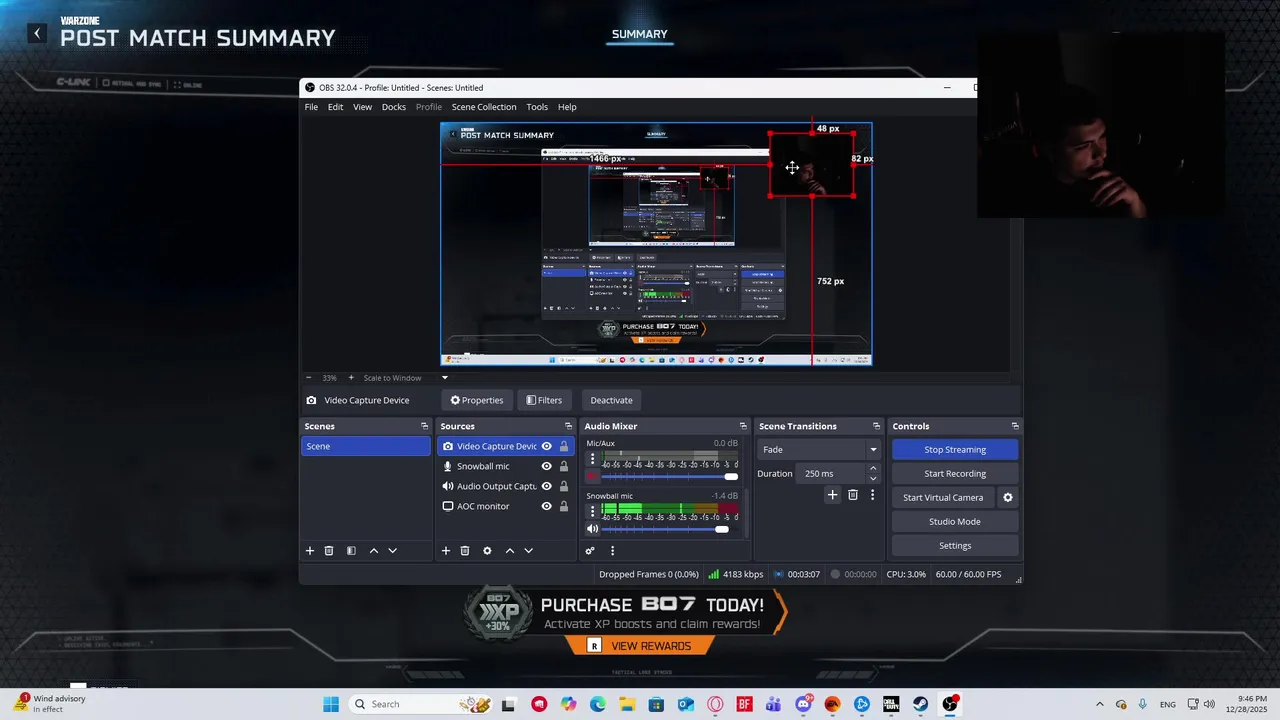The width and height of the screenshot is (1280, 720).
Task: Move scene up in Scenes panel
Action: point(374,551)
